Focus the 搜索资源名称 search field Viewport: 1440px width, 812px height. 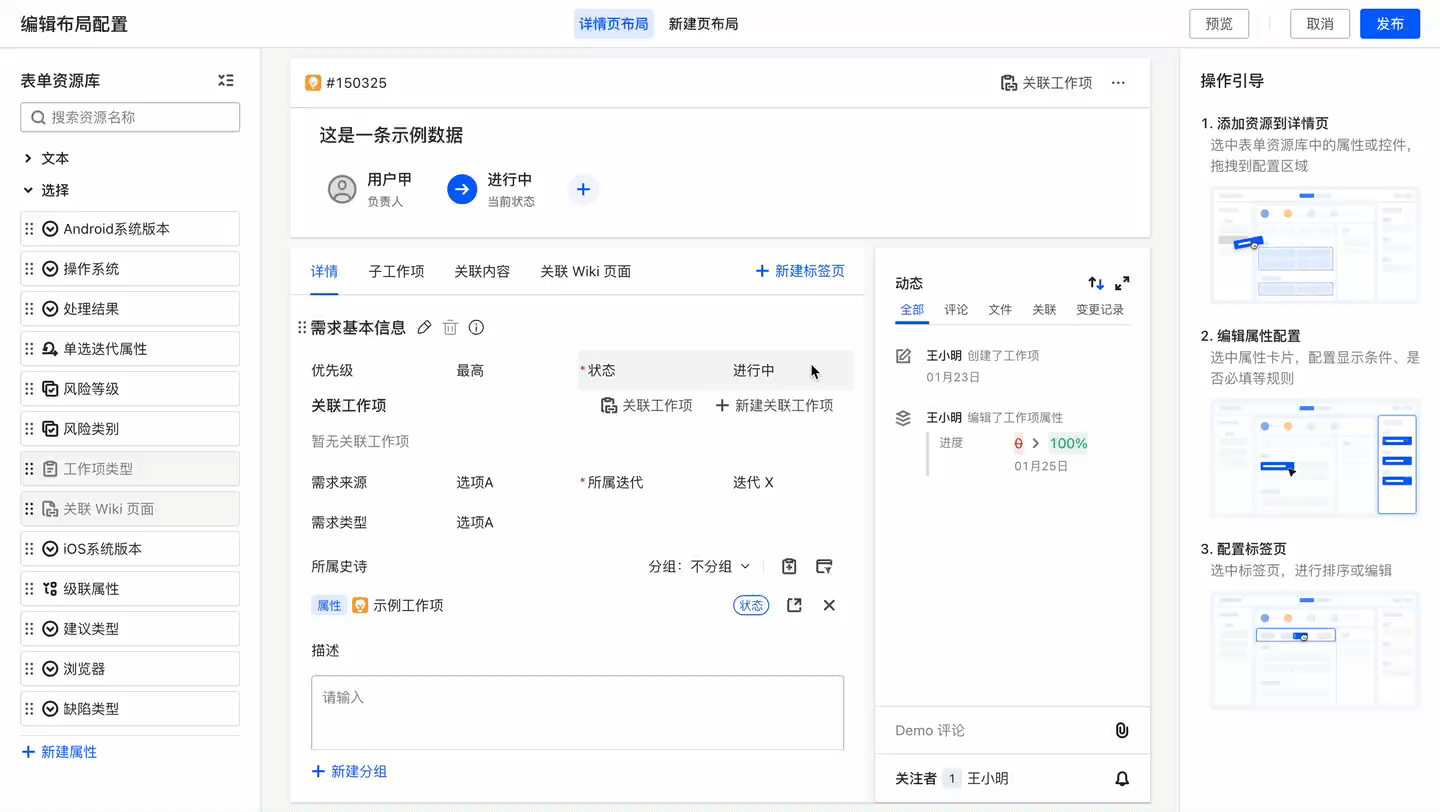click(130, 117)
